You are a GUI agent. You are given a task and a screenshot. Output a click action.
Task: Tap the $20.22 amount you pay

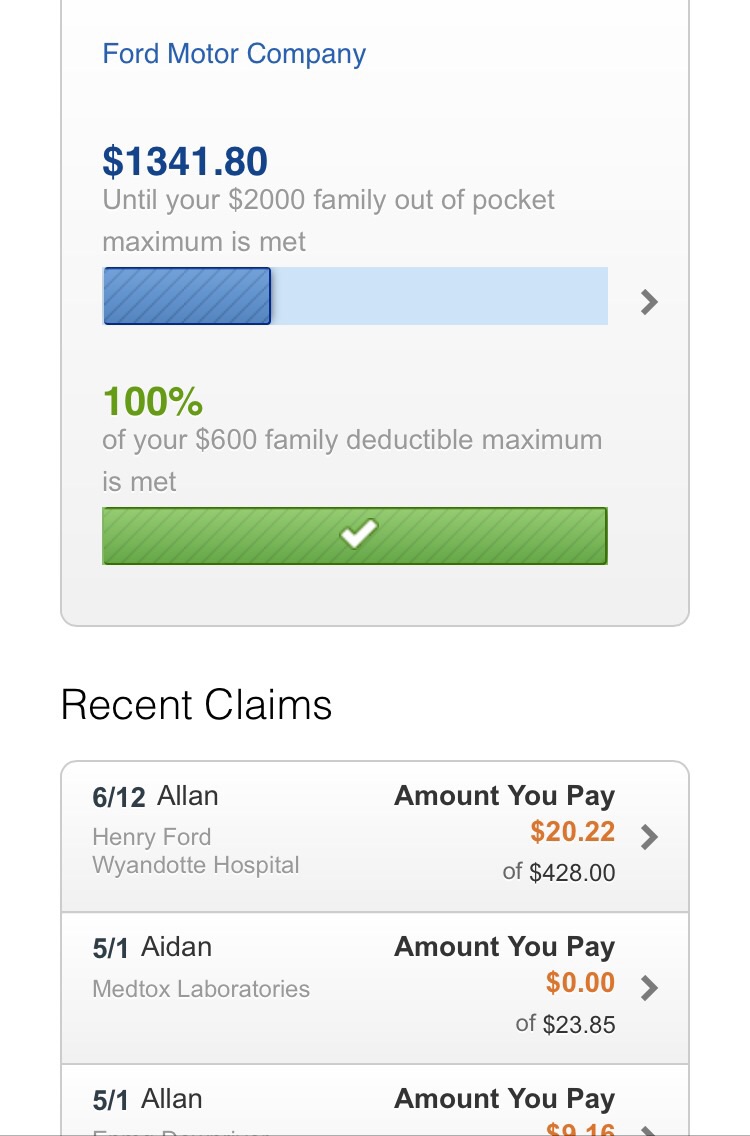572,832
